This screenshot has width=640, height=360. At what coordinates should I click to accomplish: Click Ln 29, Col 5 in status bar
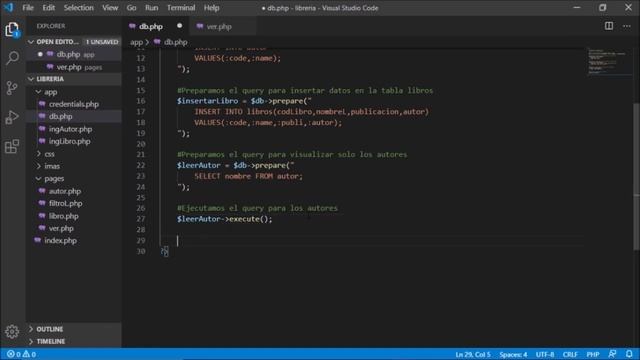[473, 354]
